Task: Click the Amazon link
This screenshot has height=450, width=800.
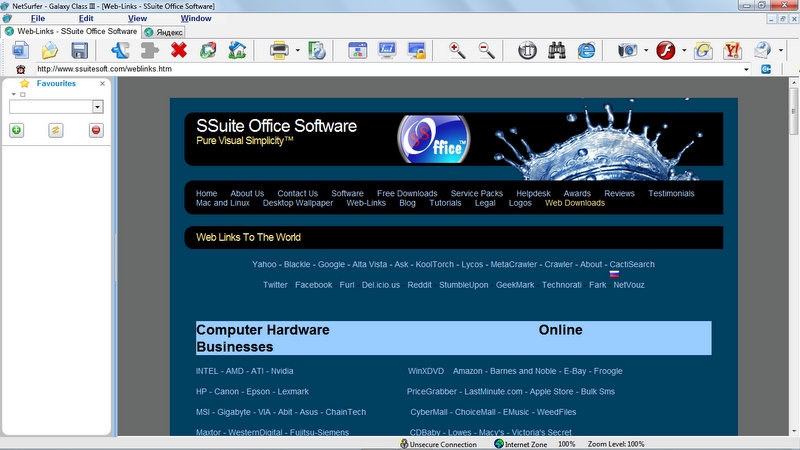Action: (467, 371)
